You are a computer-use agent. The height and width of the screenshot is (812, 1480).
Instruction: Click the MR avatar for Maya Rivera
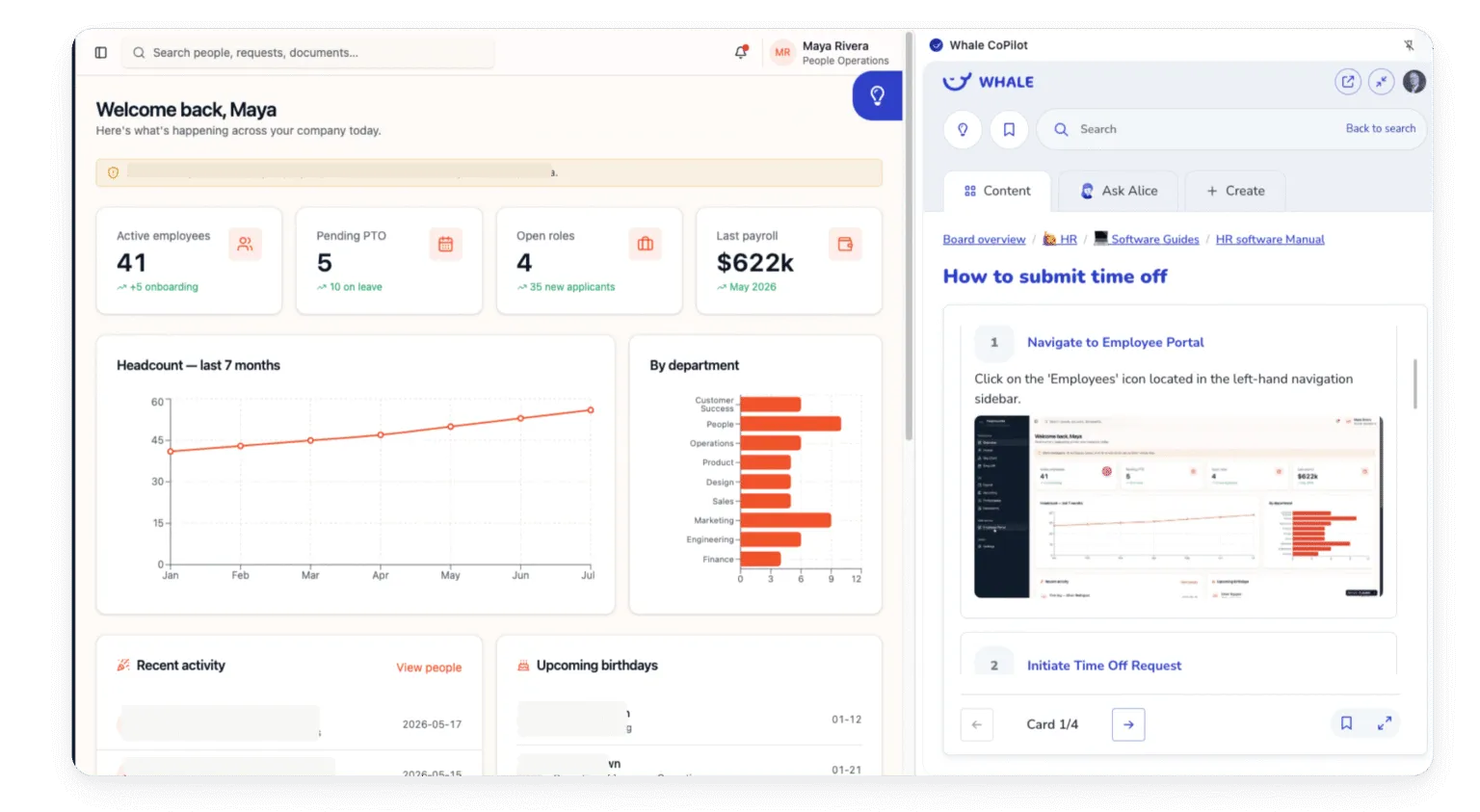[782, 53]
